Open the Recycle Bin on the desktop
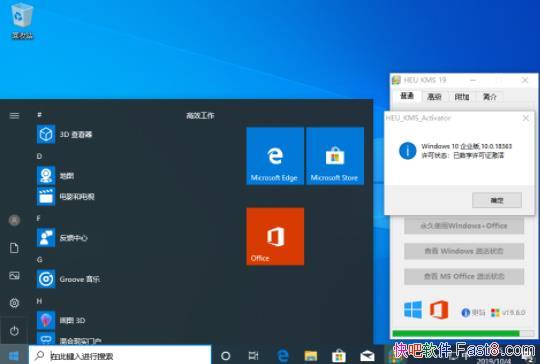Screen dimensions: 540x364 coord(22,20)
